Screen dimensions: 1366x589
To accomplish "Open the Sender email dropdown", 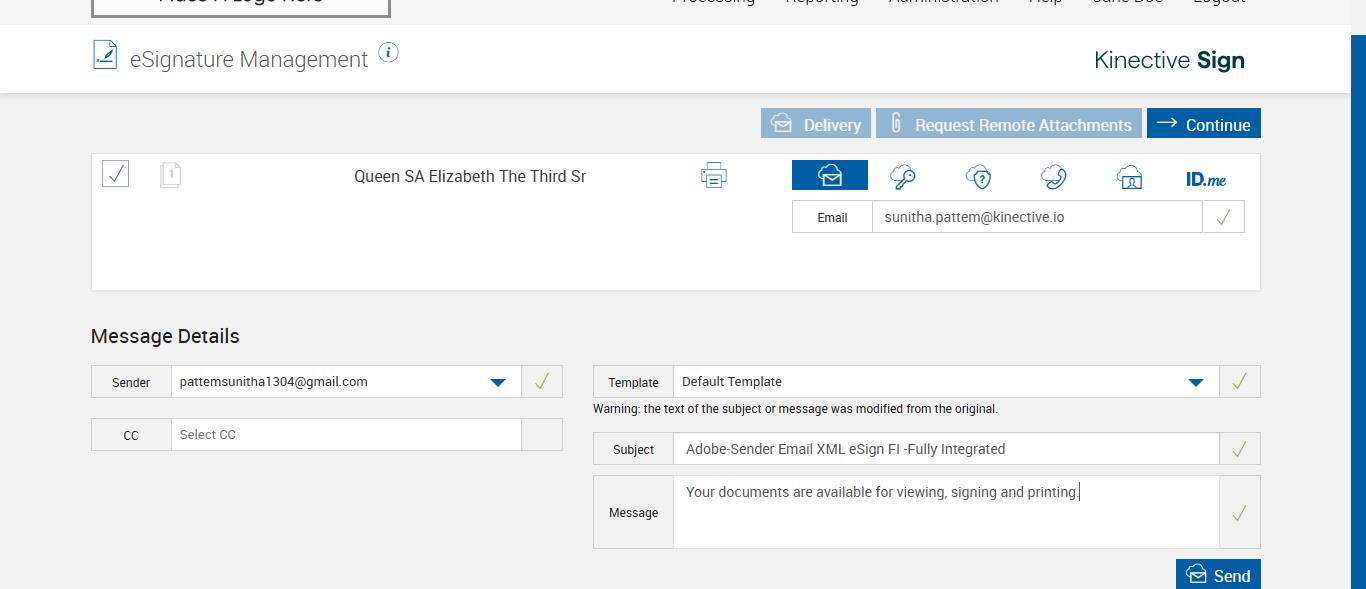I will (497, 382).
